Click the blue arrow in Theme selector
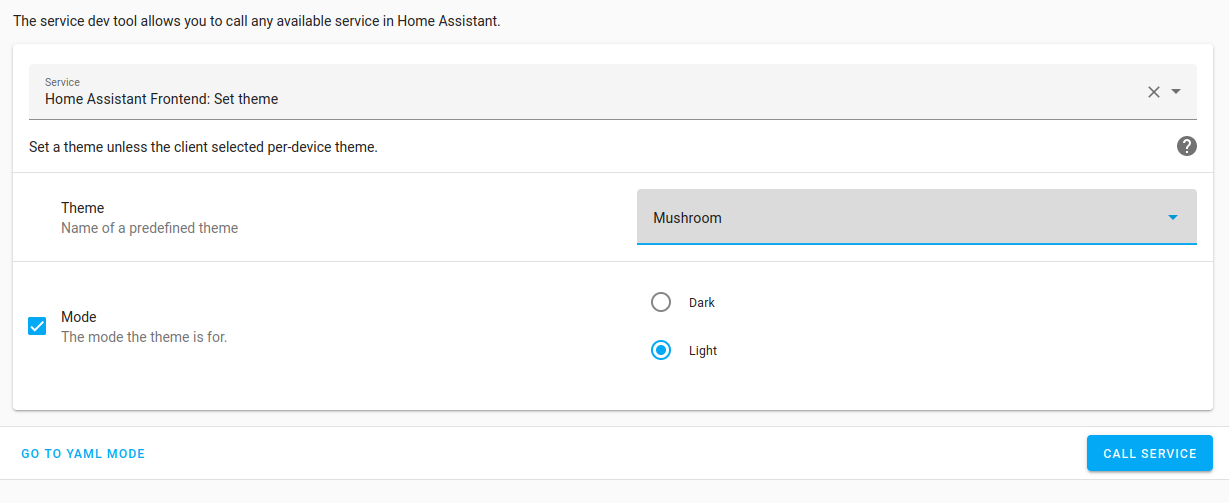The height and width of the screenshot is (503, 1229). click(1173, 218)
